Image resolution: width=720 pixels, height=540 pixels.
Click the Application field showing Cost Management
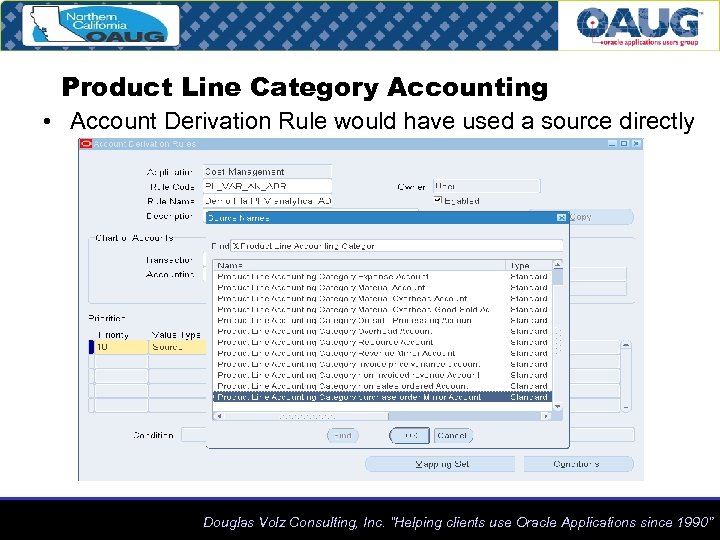267,172
